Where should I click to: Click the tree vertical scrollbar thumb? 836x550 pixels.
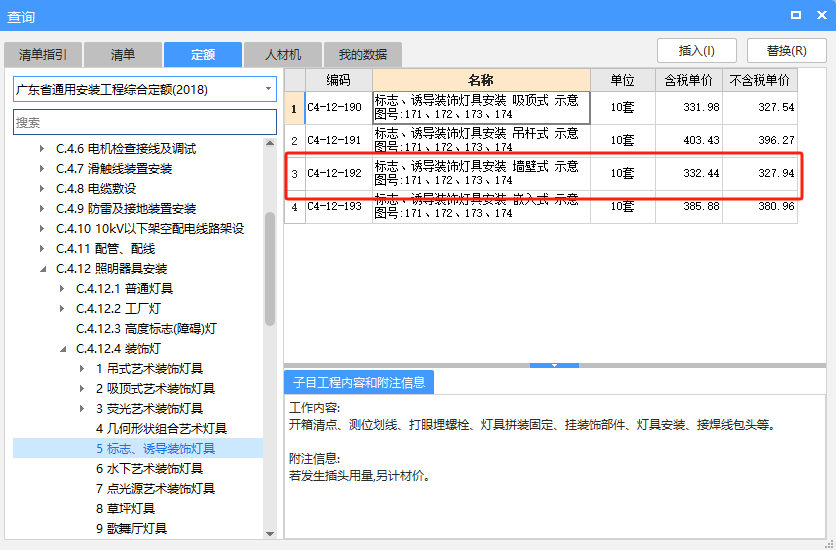(270, 269)
